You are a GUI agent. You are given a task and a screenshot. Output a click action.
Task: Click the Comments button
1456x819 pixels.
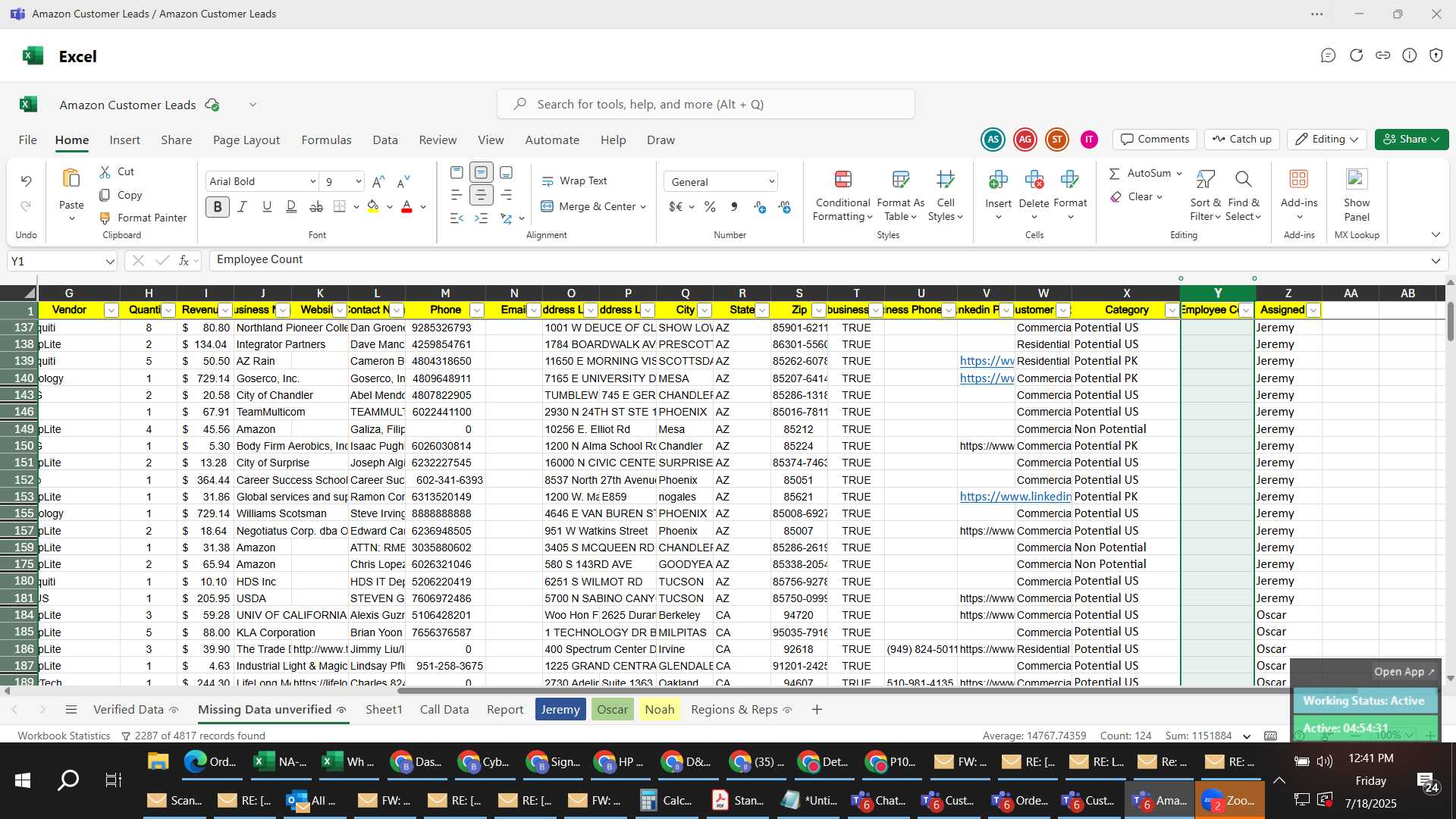coord(1154,140)
